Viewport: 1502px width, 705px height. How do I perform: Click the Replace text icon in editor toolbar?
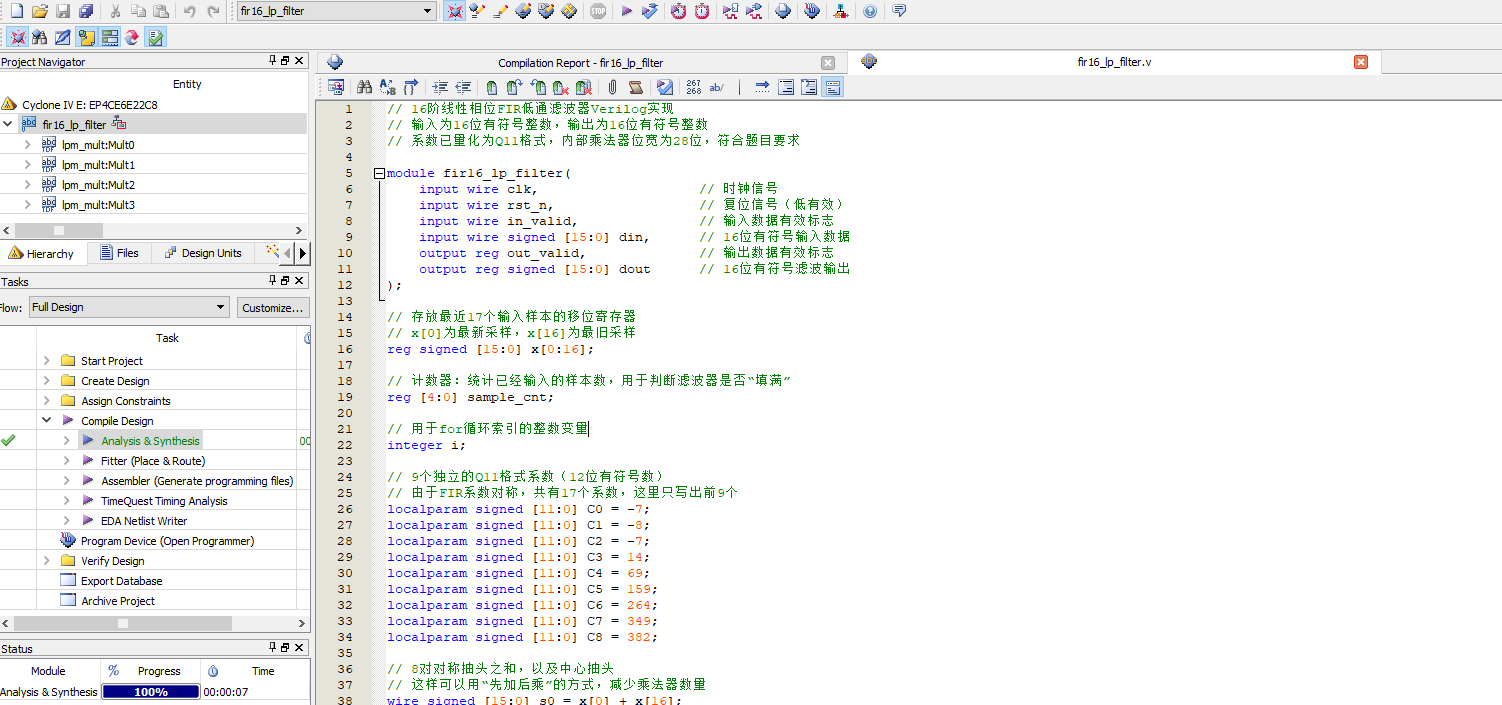pos(387,87)
